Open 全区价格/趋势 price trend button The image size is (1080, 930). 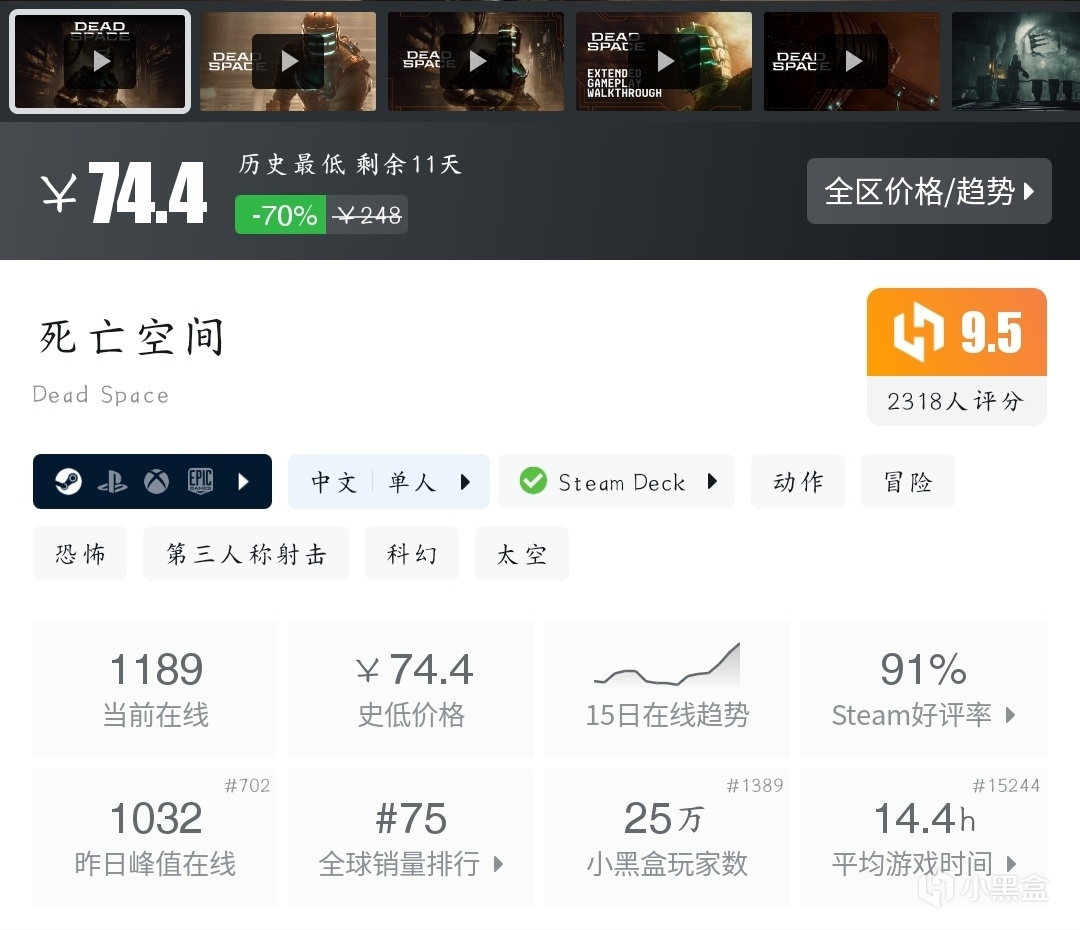929,191
